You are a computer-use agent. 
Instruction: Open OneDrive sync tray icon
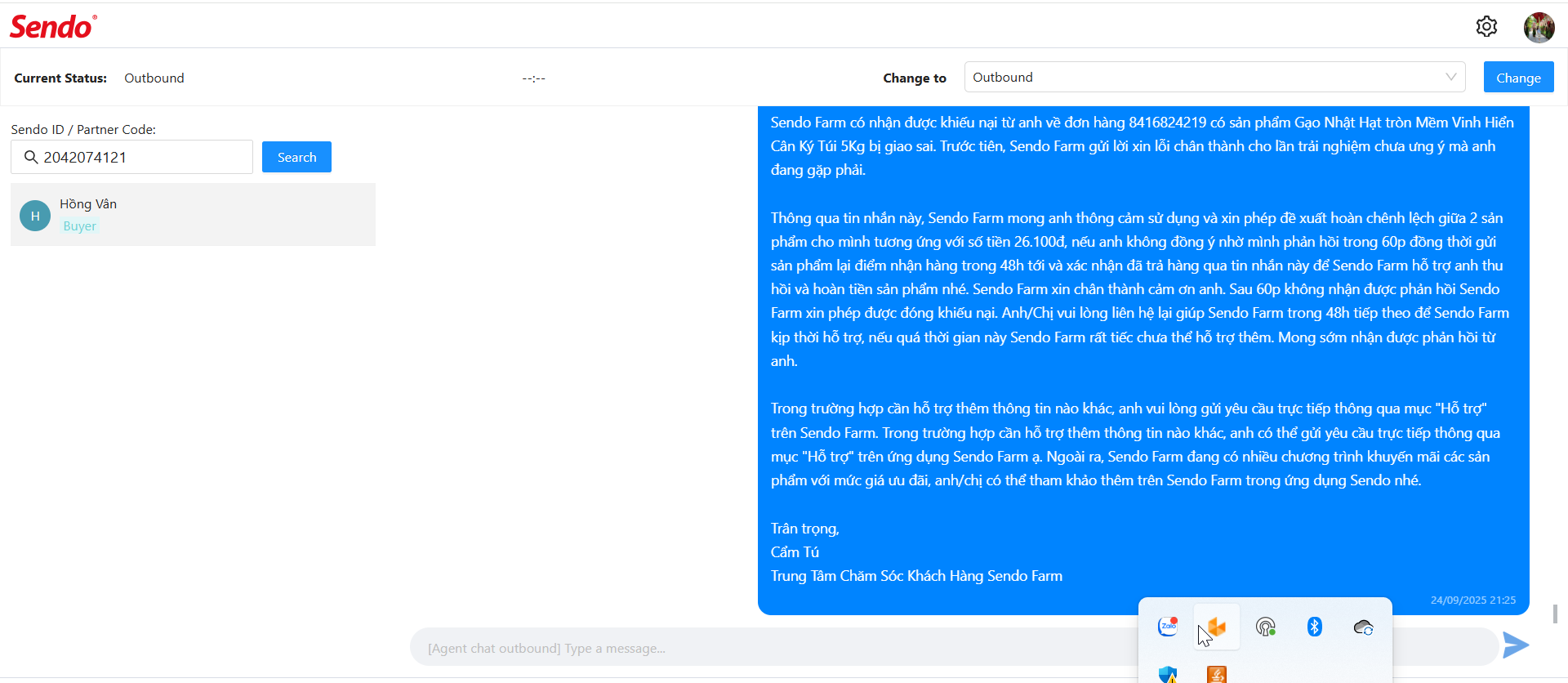click(x=1364, y=627)
